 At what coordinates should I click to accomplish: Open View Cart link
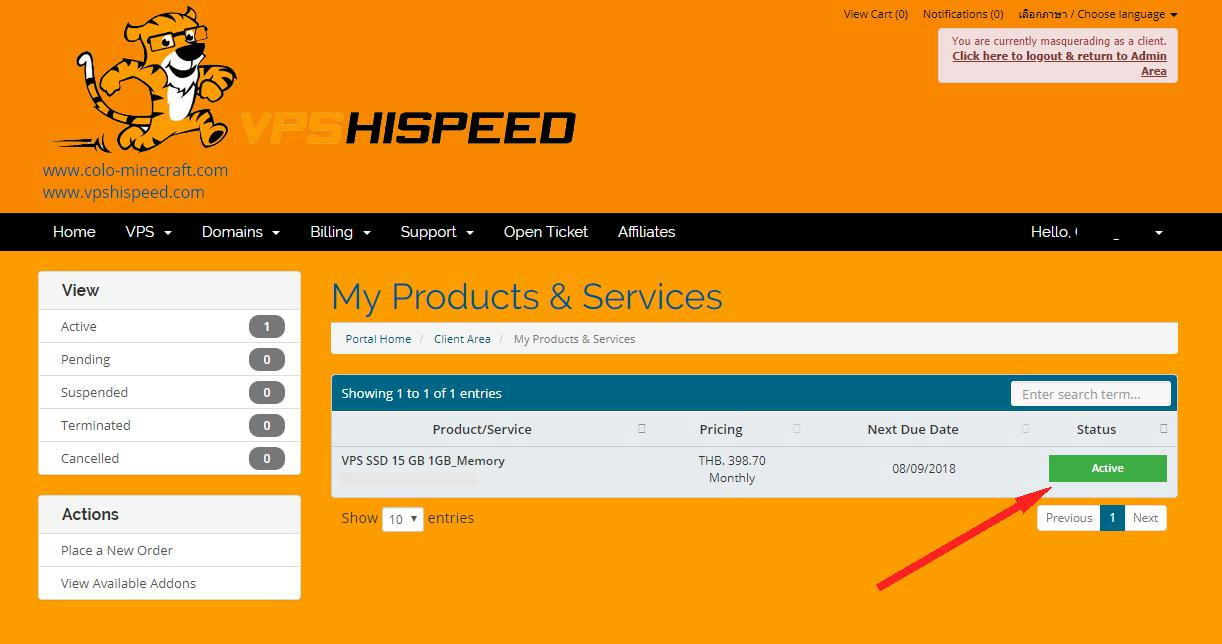[876, 14]
